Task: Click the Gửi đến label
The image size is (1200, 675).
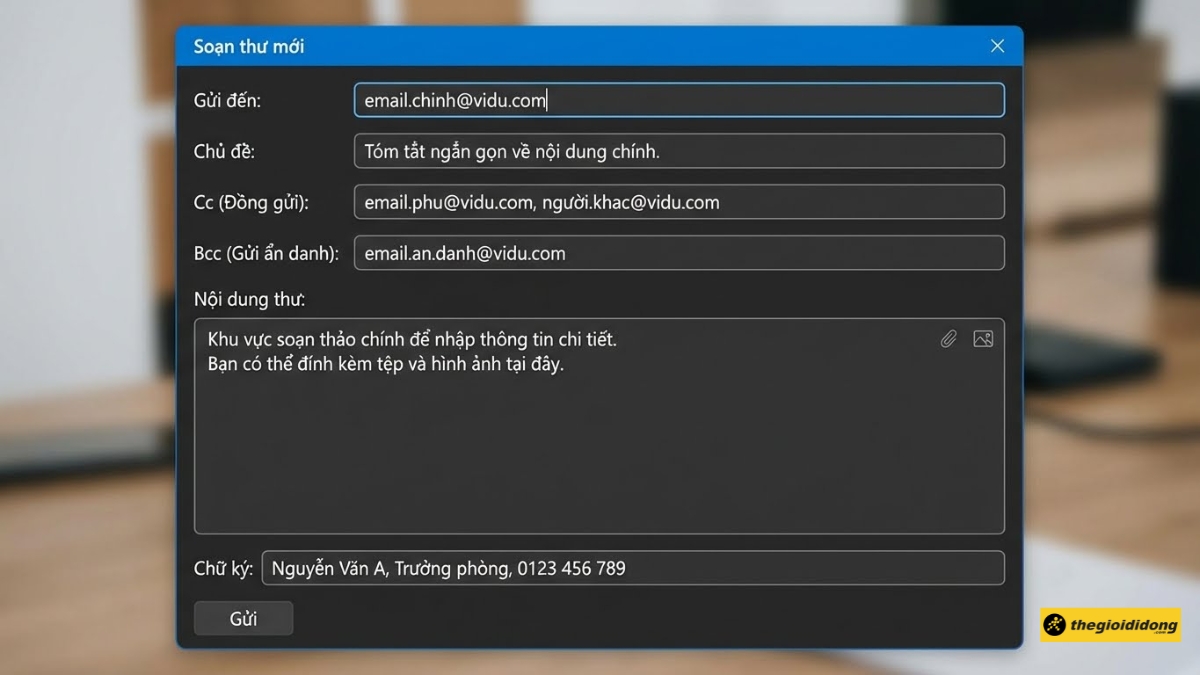Action: pyautogui.click(x=228, y=100)
